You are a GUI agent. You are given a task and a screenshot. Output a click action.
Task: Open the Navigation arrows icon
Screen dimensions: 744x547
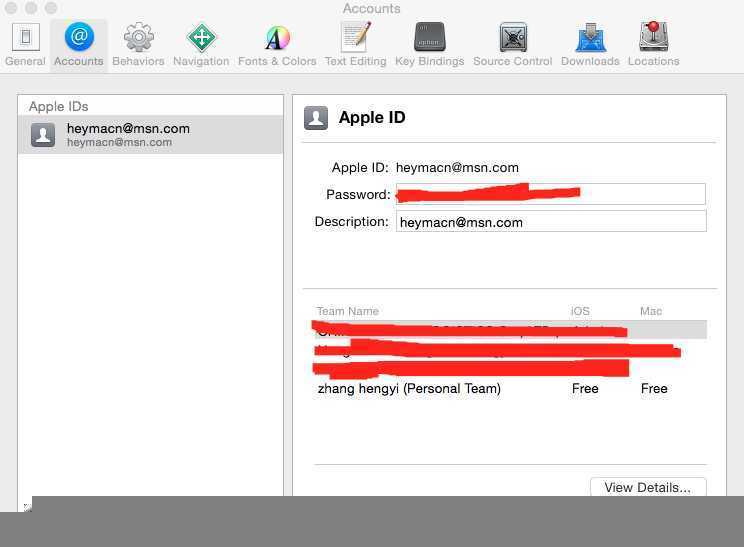point(201,37)
